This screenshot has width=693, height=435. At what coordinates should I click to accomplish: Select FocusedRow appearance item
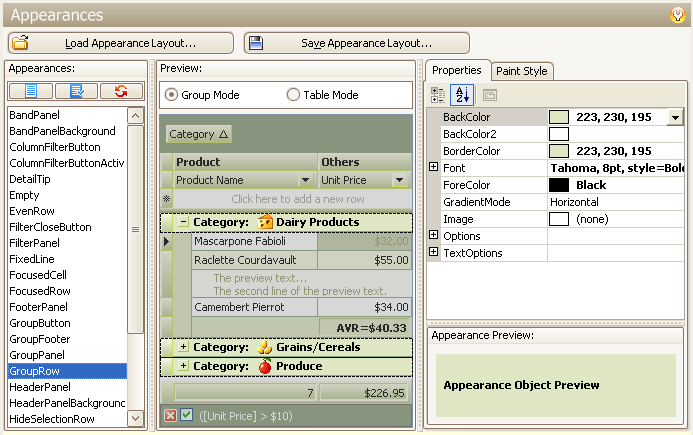(67, 291)
